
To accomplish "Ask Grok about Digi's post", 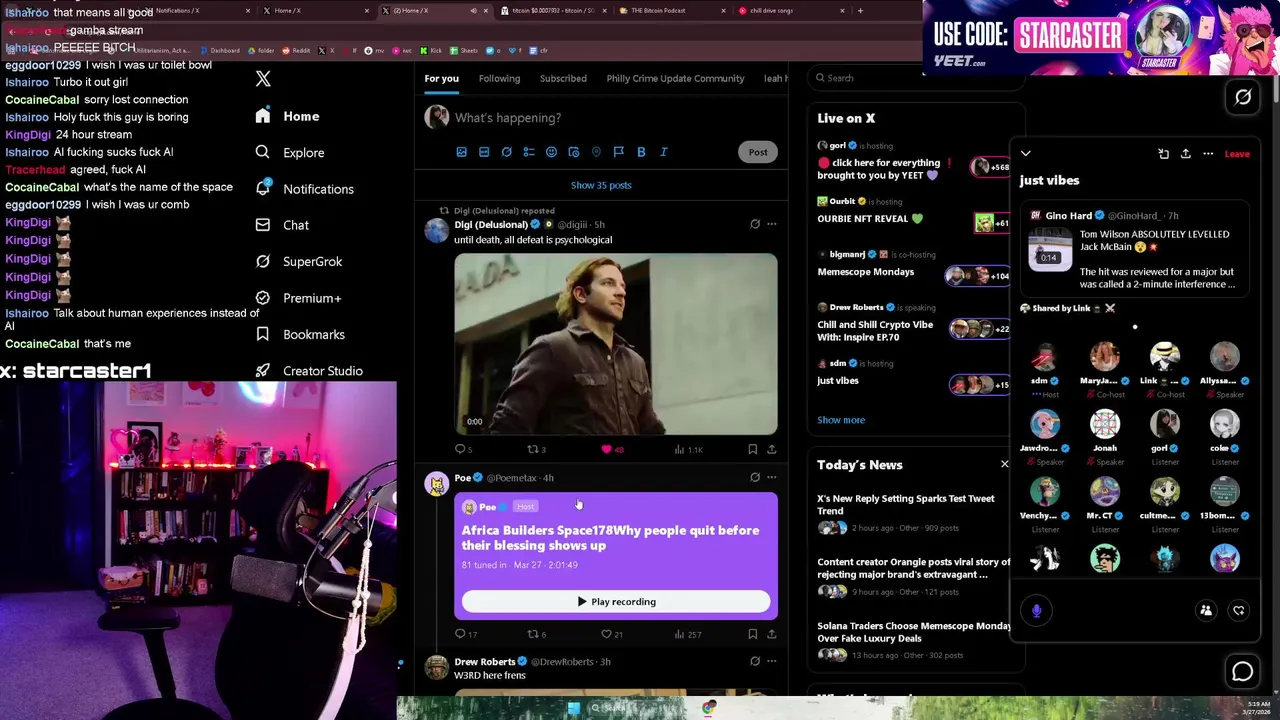I will [755, 224].
